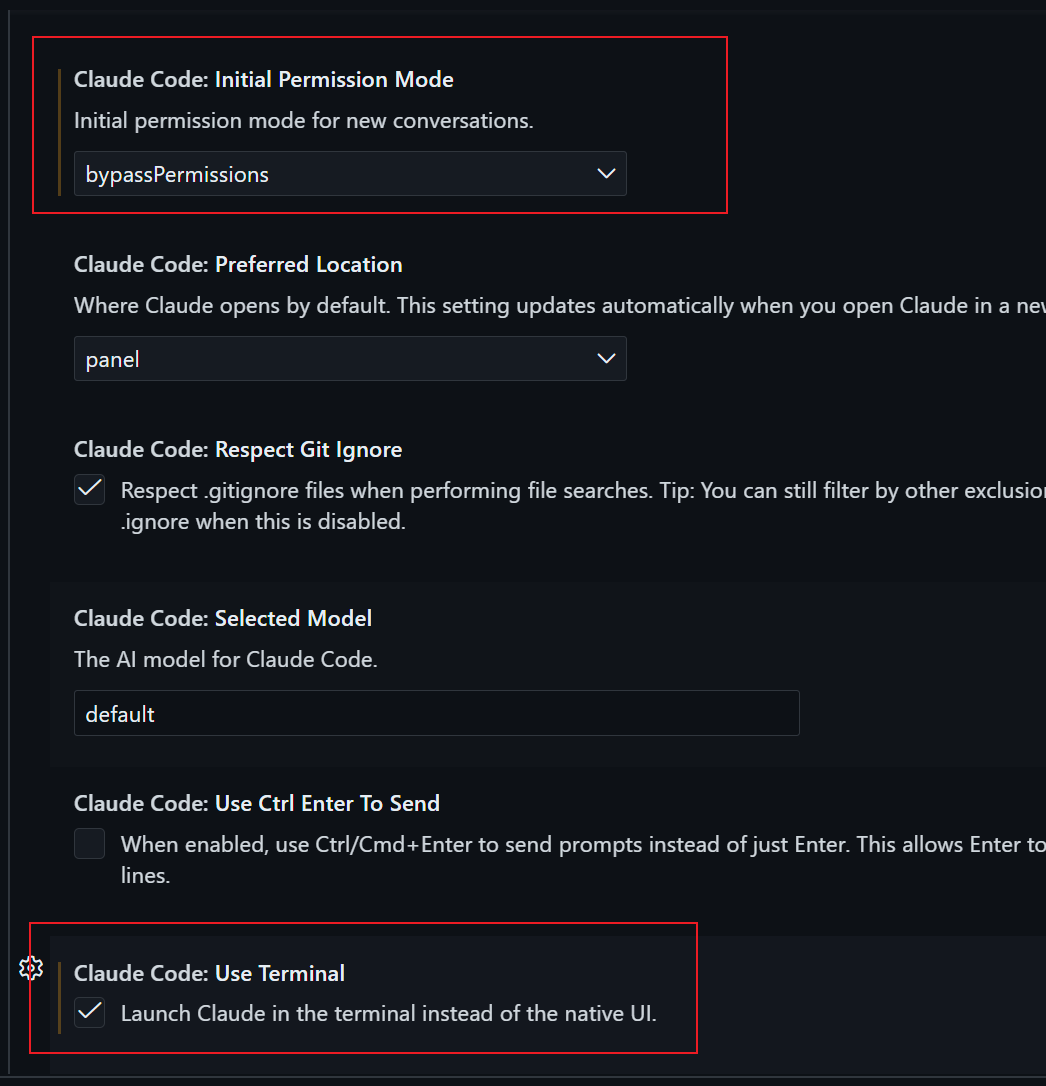The image size is (1046, 1086).
Task: Focus the Selected Model text field
Action: [x=436, y=713]
